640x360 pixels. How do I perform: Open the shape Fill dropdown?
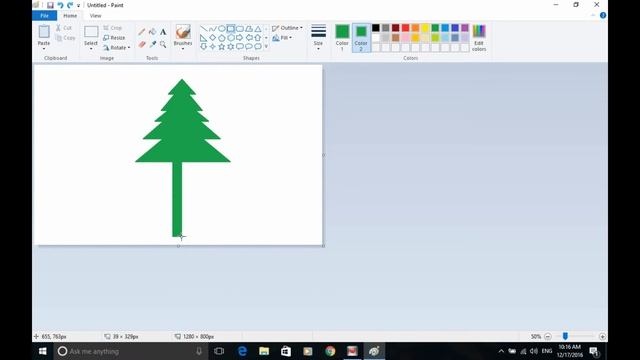282,38
